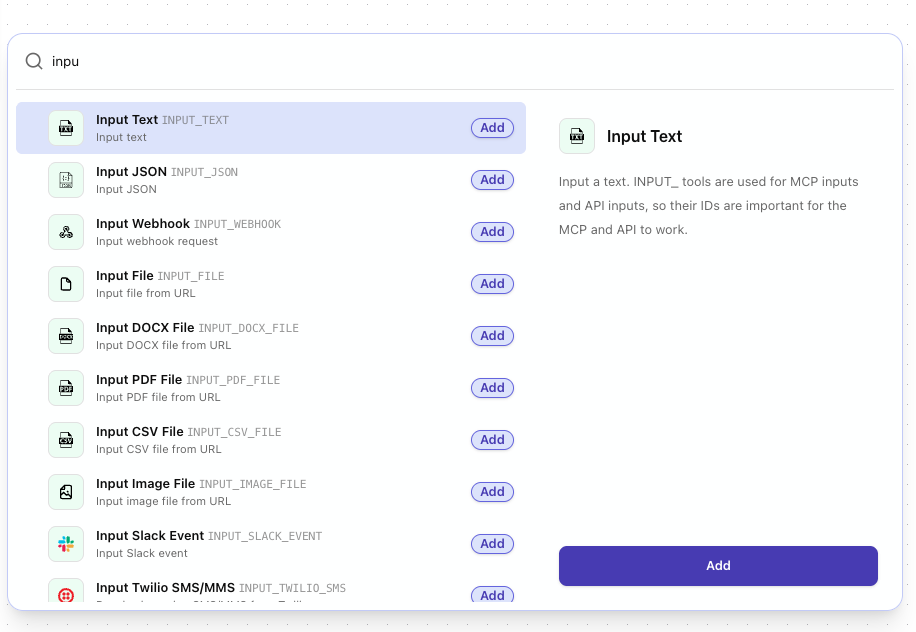The height and width of the screenshot is (632, 916).
Task: Add the Input Twilio SMS/MMS tool
Action: tap(492, 595)
